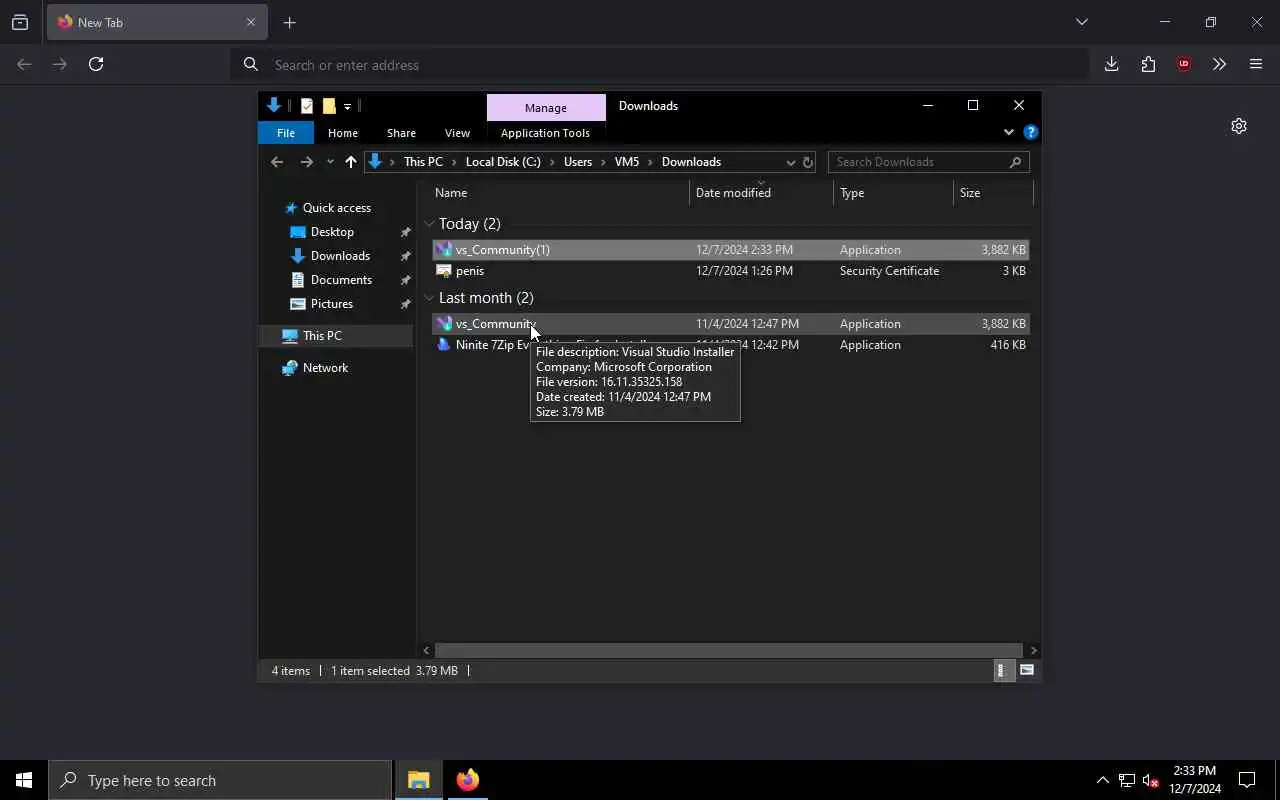Switch to the large thumbnails view

tap(1027, 671)
